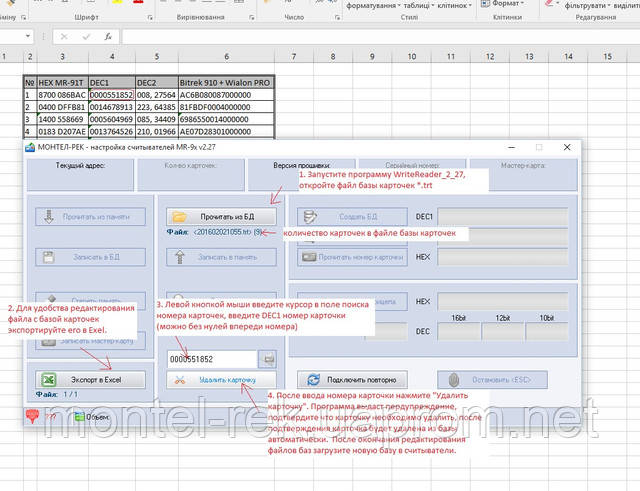Select Excel cell 0000551852 in DEC1 column
This screenshot has height=491, width=640.
[111, 95]
